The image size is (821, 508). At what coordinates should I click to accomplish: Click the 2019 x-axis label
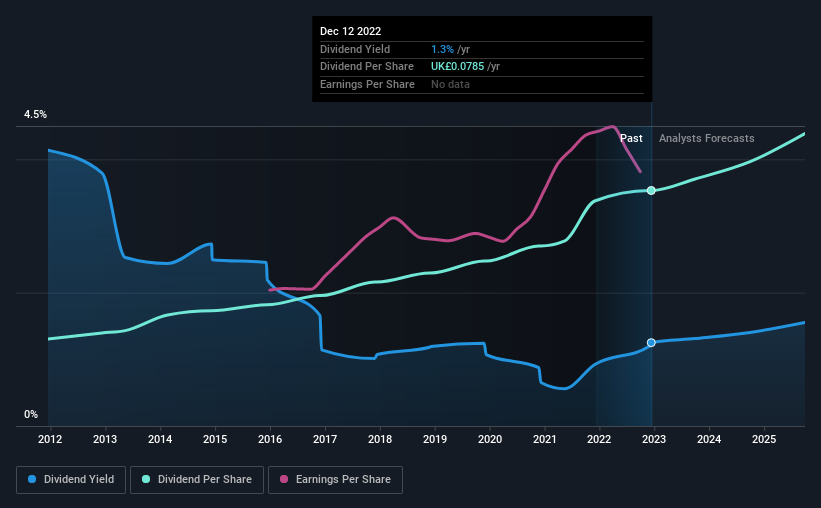435,439
